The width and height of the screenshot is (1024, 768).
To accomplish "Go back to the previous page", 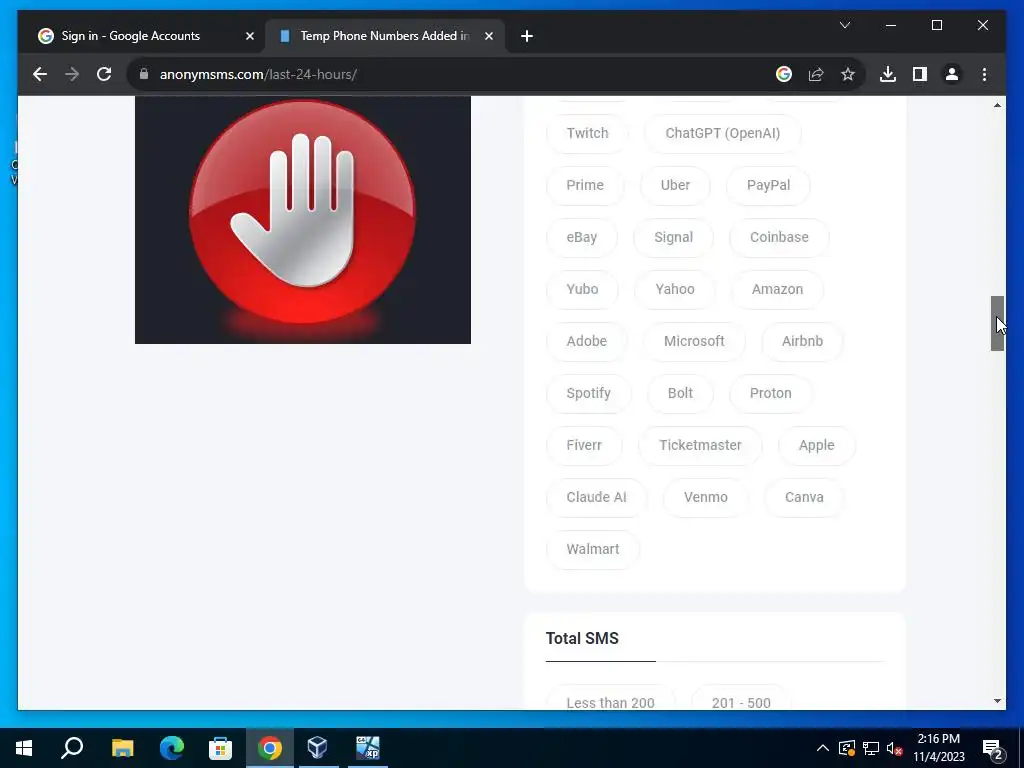I will coord(40,74).
